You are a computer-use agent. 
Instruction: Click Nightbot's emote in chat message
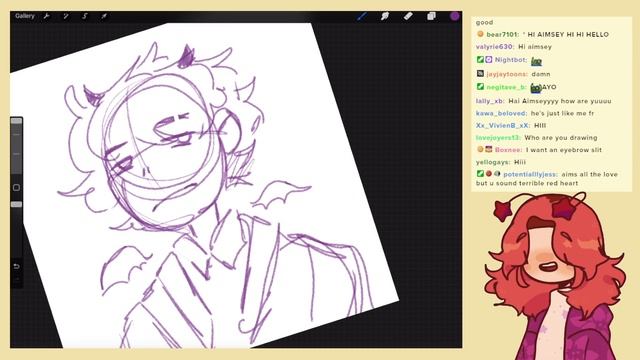[536, 61]
